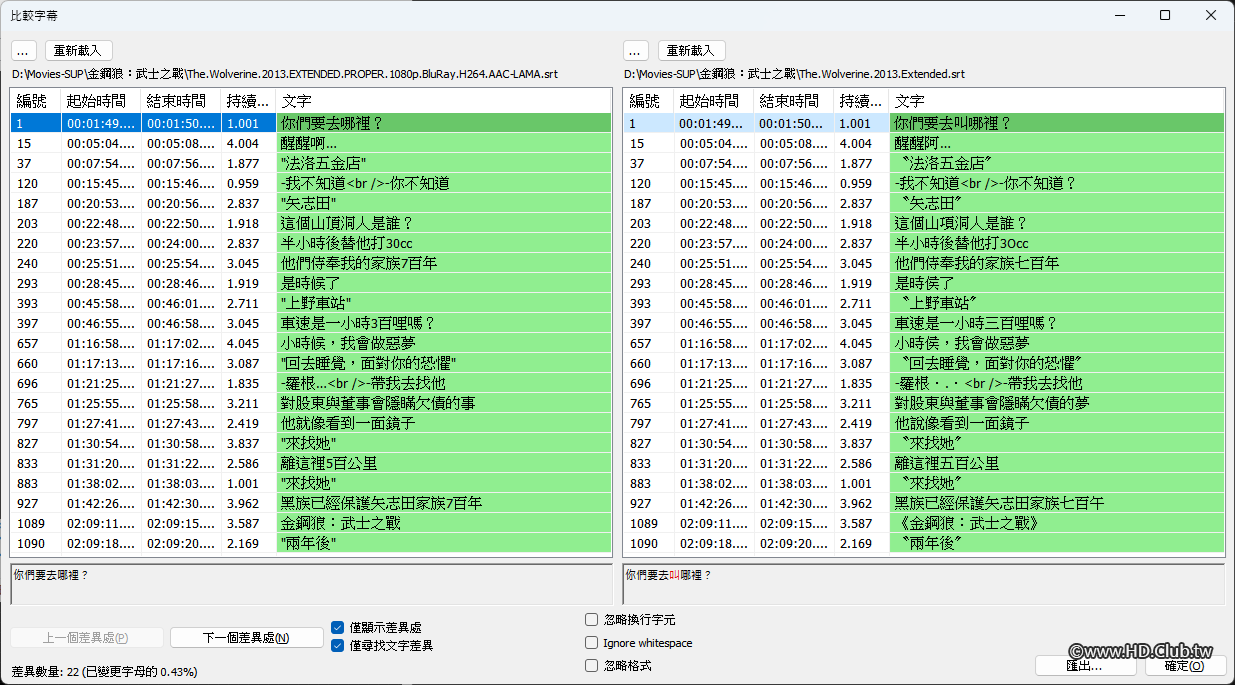Click the 差異數量: 22 status text
This screenshot has width=1235, height=685.
click(x=105, y=671)
